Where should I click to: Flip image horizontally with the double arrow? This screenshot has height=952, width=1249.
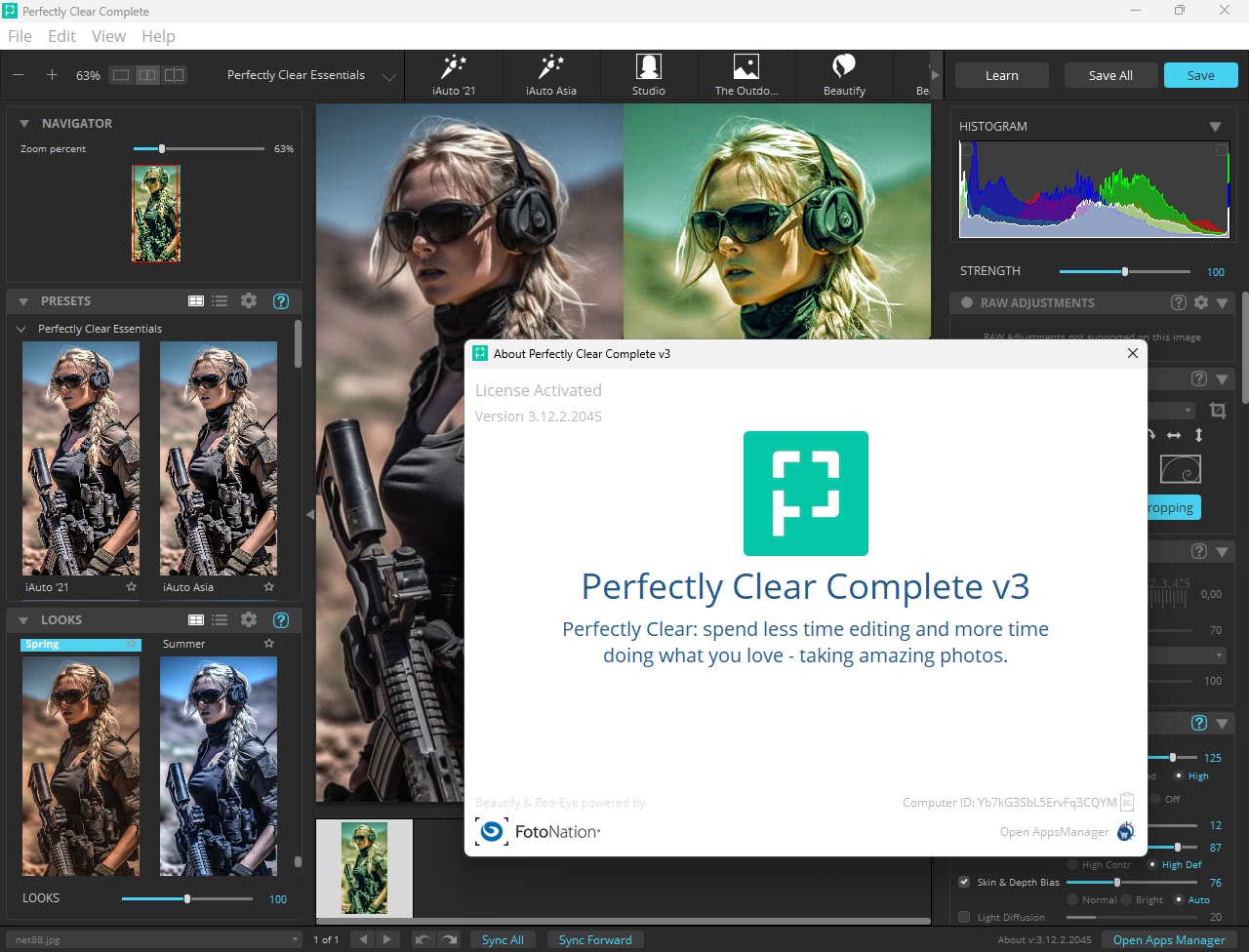click(x=1174, y=435)
